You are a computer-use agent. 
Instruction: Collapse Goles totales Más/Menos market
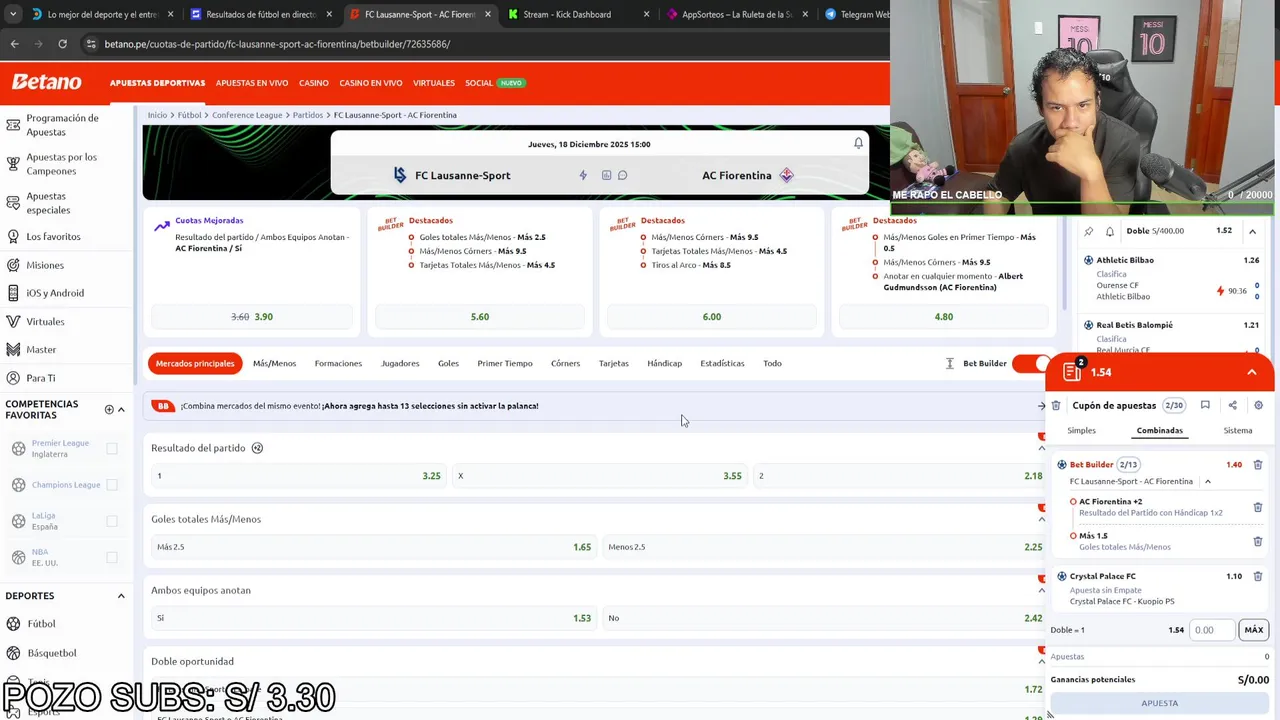(x=1041, y=519)
